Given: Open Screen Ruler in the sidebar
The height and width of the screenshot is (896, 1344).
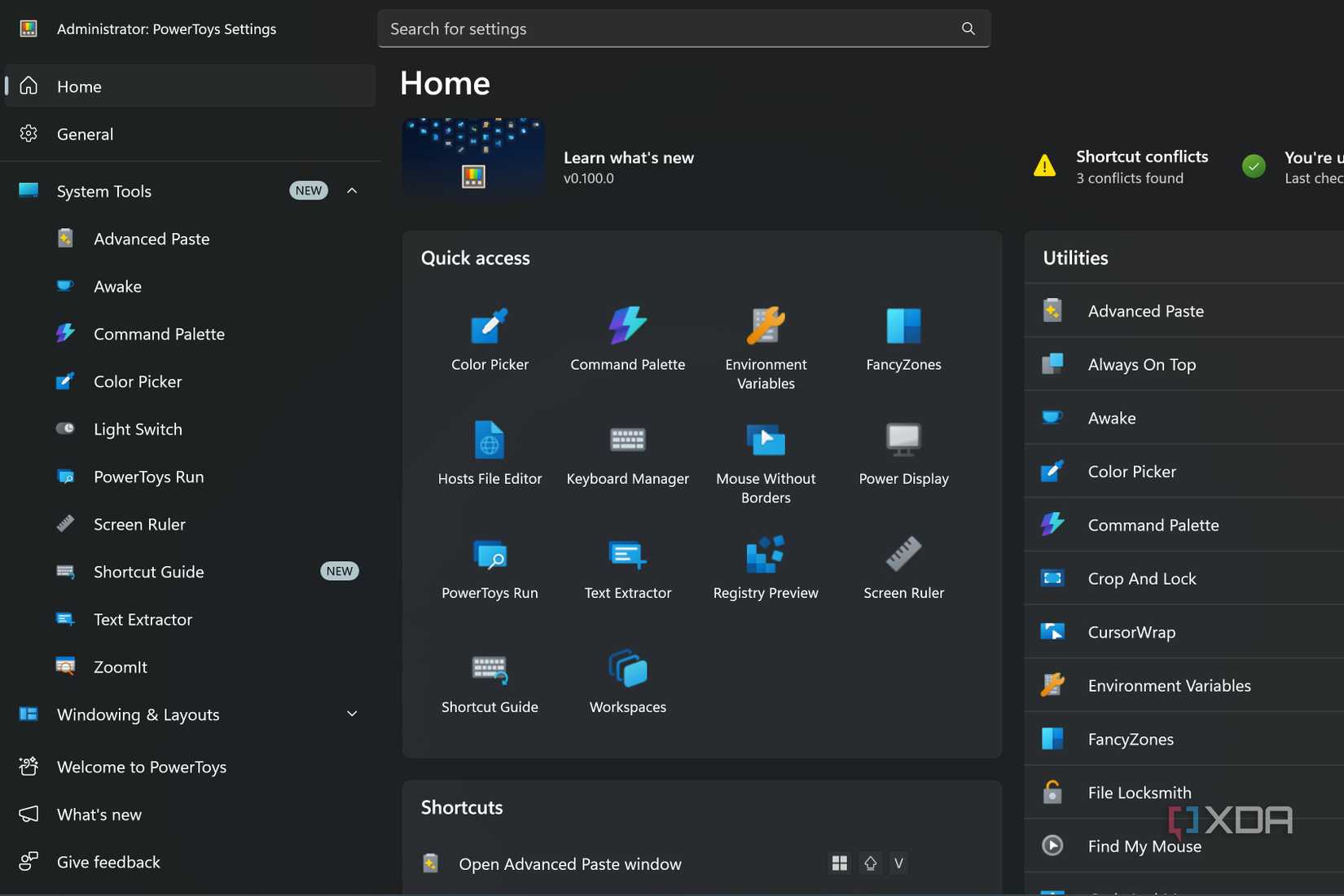Looking at the screenshot, I should [x=191, y=525].
